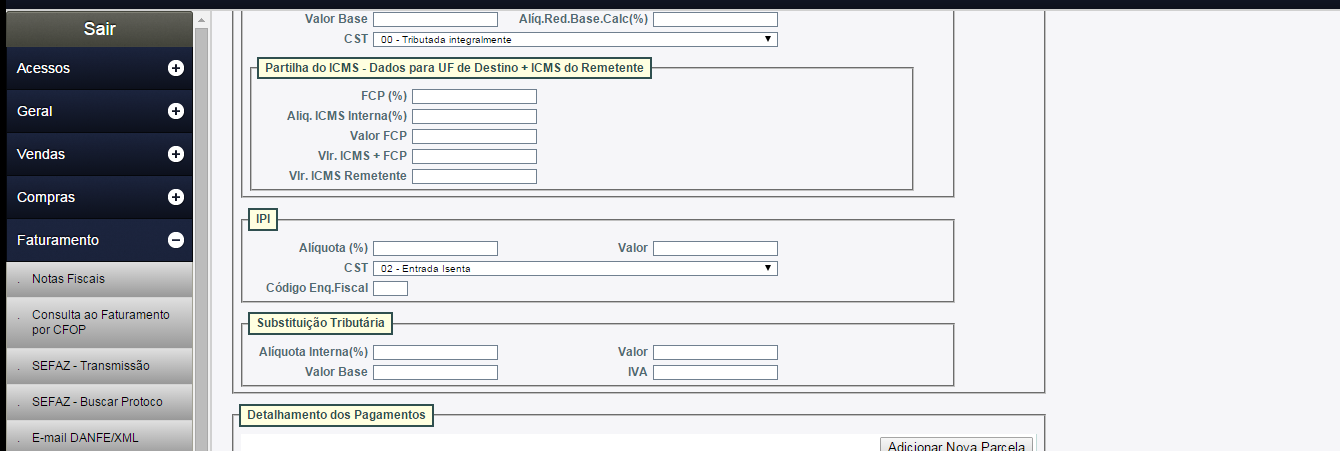This screenshot has width=1340, height=451.
Task: Expand the Acessos menu plus icon
Action: pyautogui.click(x=176, y=68)
